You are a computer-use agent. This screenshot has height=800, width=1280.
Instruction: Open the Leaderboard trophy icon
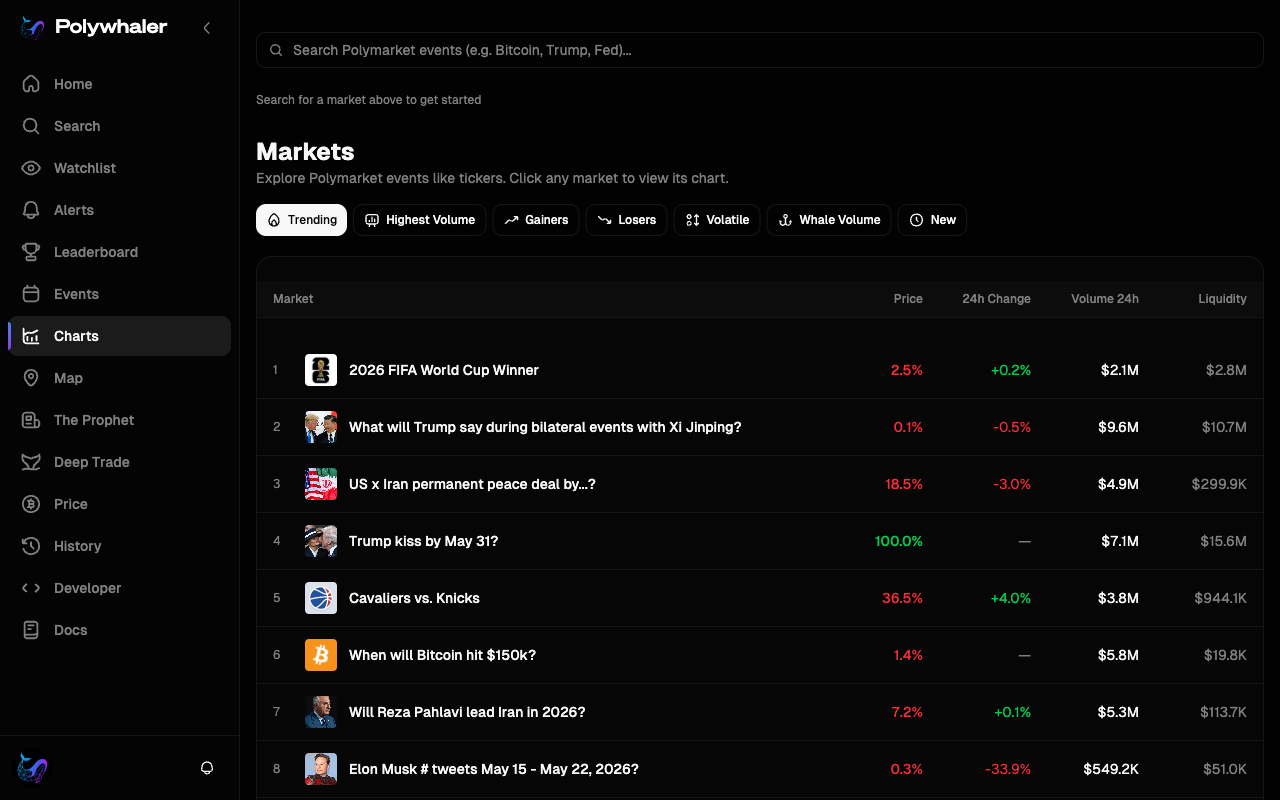(31, 252)
